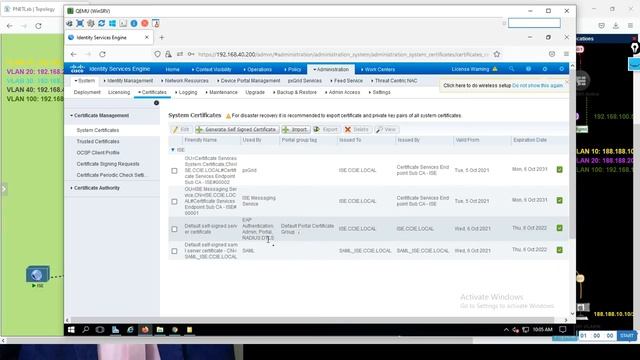Collapse the Certificate Management section
Viewport: 640px width, 360px height.
(100, 116)
